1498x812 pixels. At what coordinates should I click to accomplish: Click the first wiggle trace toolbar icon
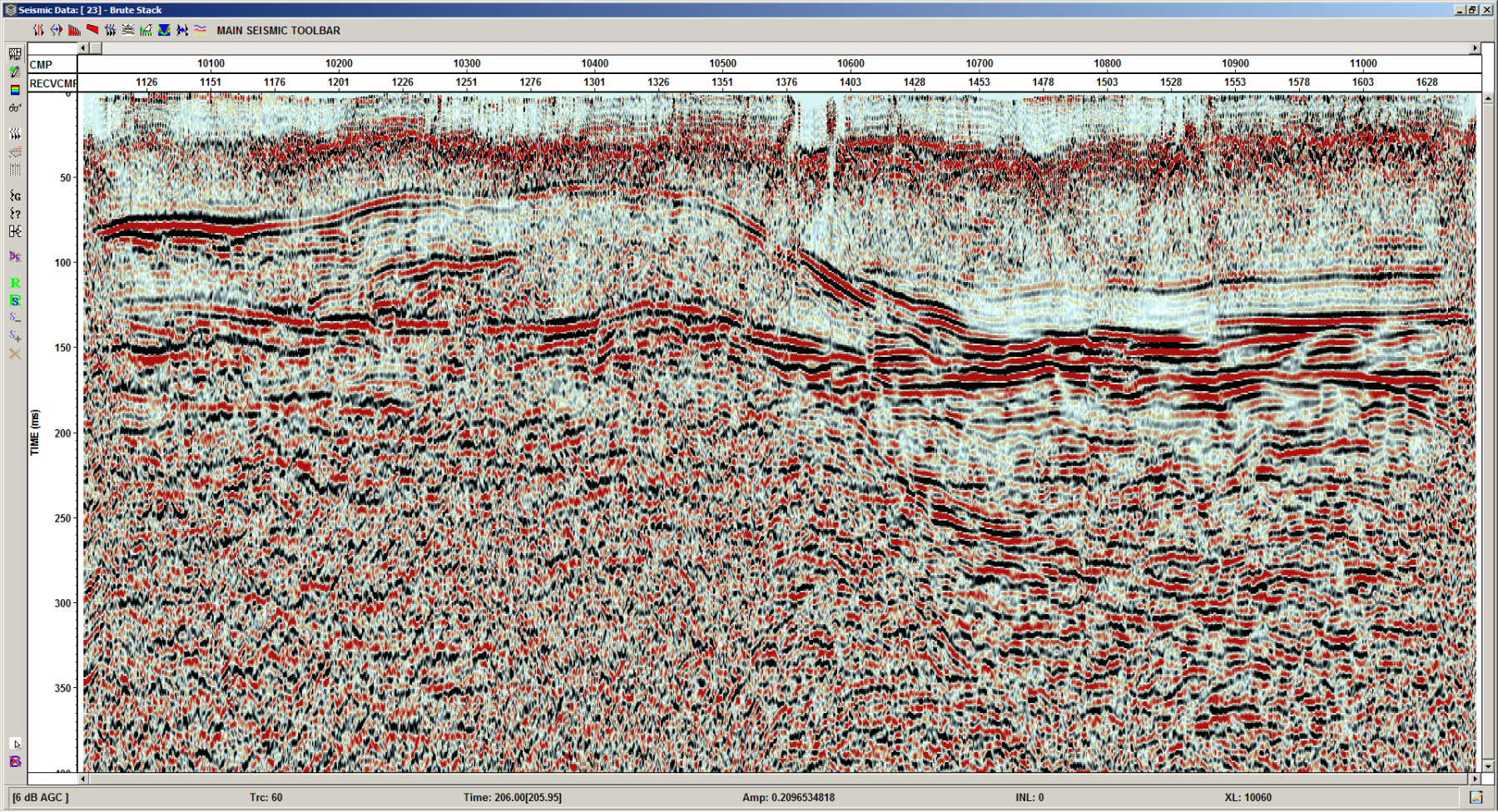(x=38, y=30)
